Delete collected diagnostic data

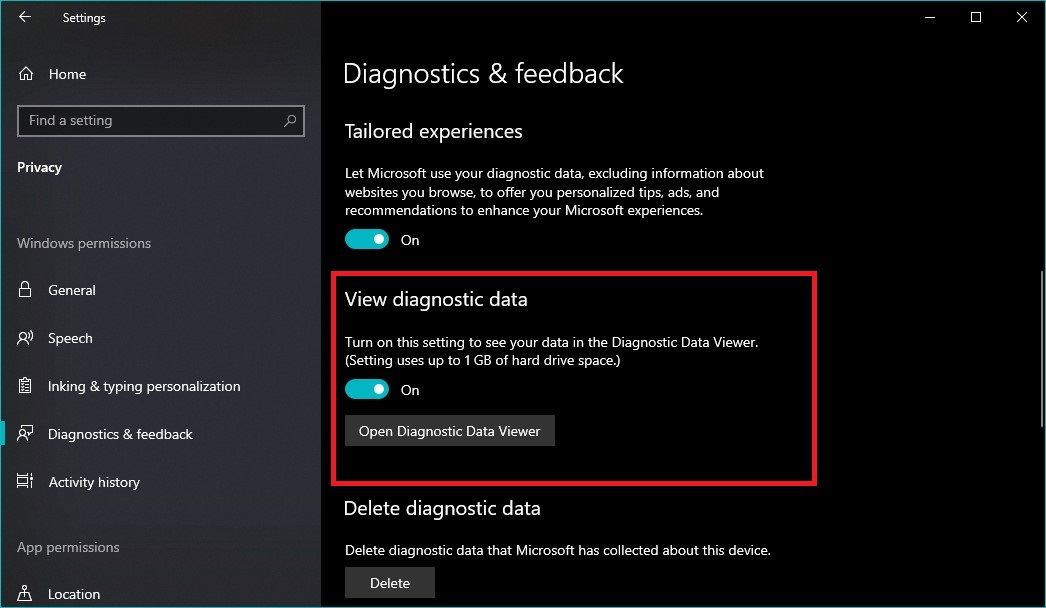[389, 582]
